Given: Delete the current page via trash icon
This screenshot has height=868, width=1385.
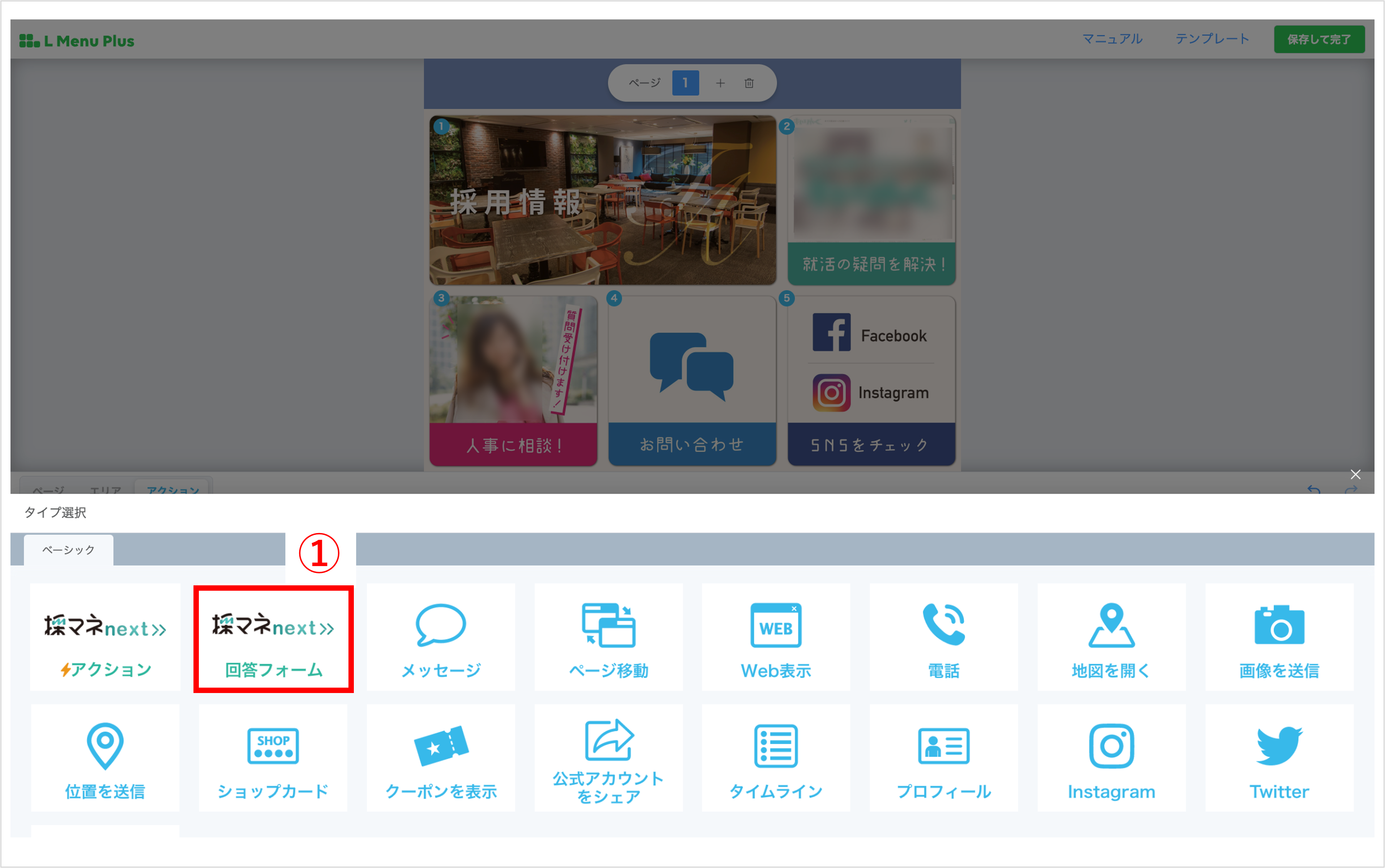Looking at the screenshot, I should [x=750, y=83].
